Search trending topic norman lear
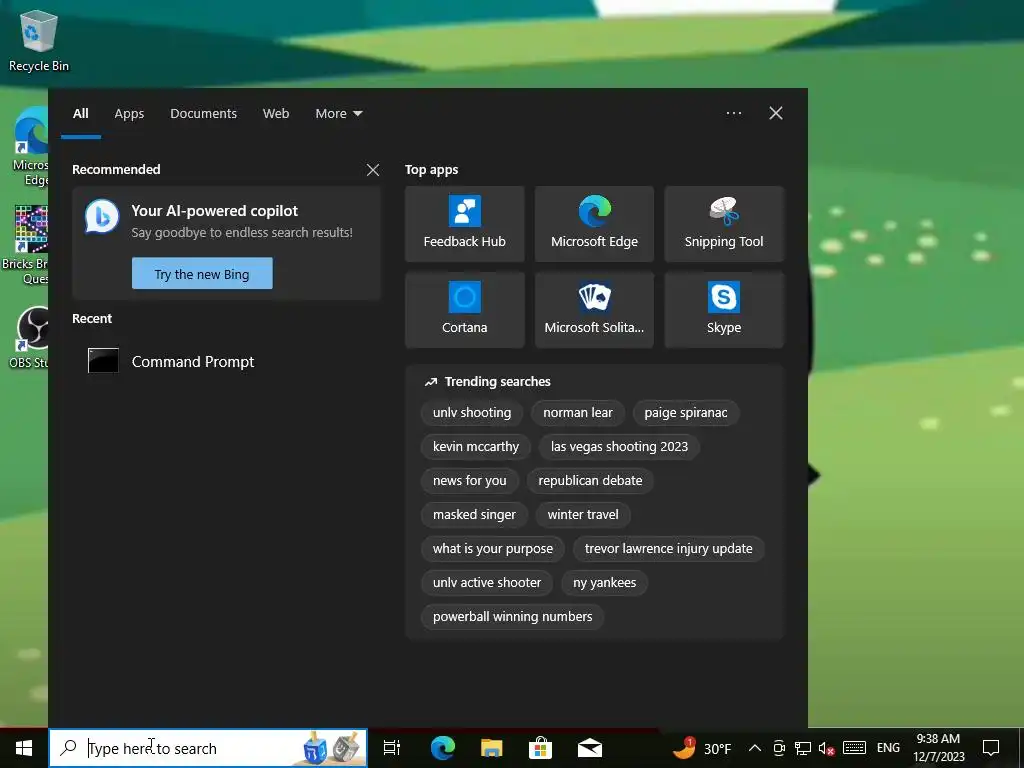This screenshot has height=768, width=1024. 578,413
